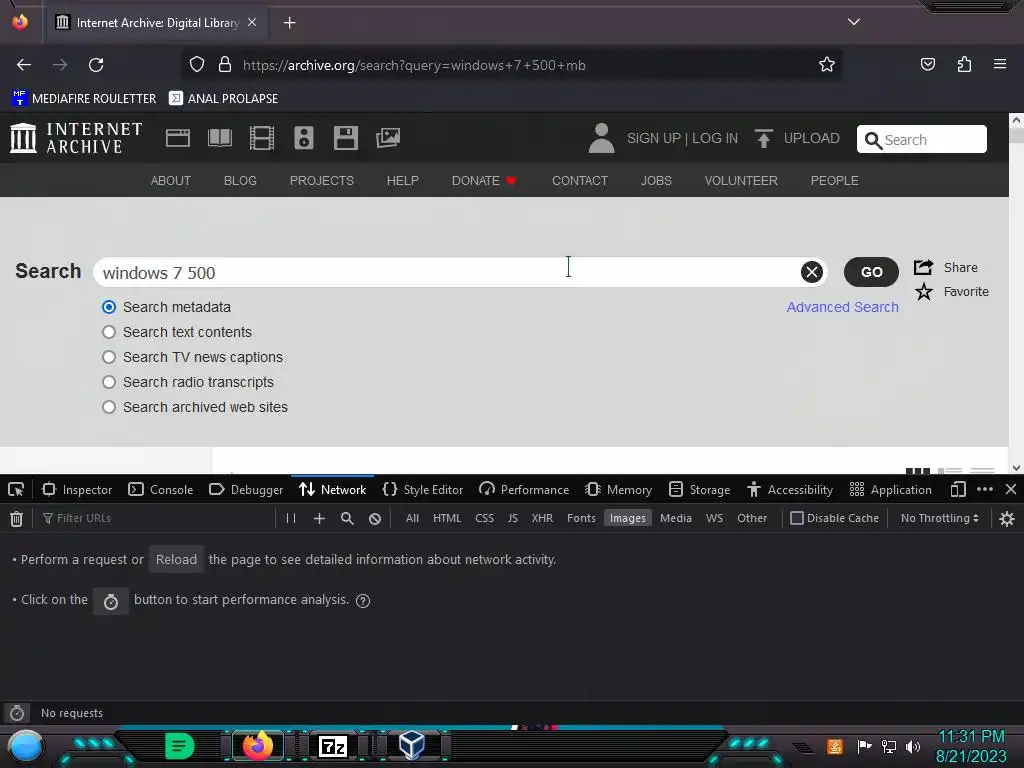Viewport: 1024px width, 768px height.
Task: Open the DONATE nav link
Action: click(484, 181)
